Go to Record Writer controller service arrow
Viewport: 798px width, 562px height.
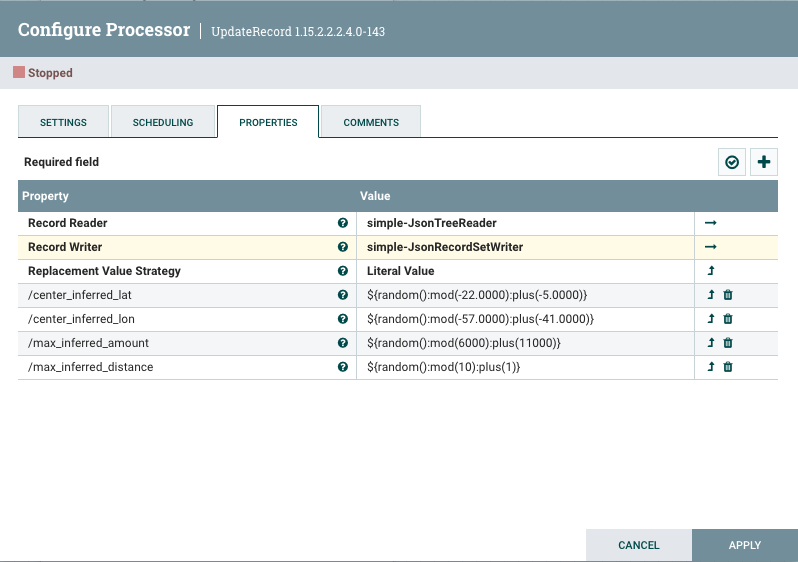pyautogui.click(x=711, y=247)
